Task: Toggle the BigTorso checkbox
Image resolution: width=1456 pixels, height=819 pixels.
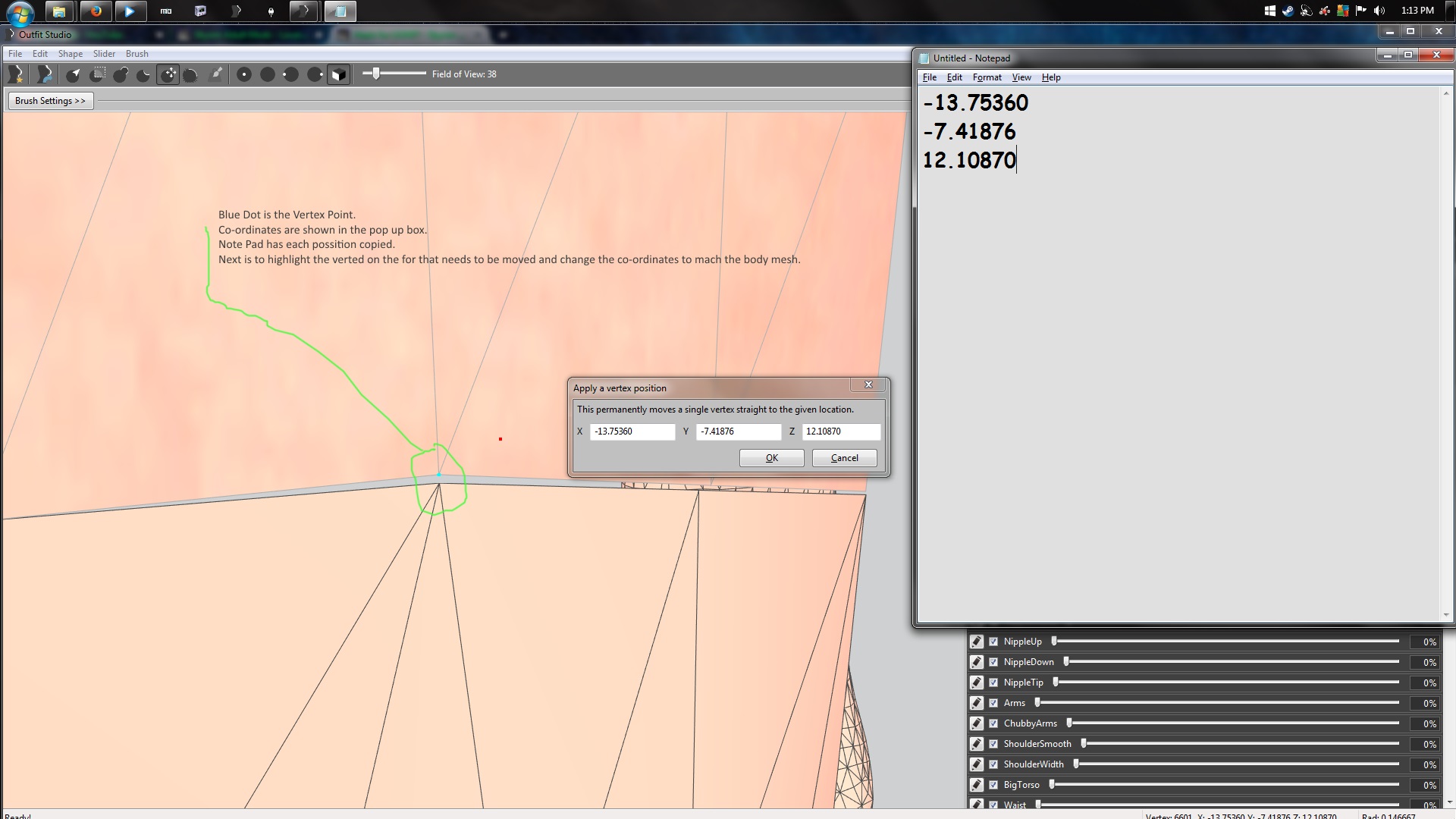Action: (x=993, y=785)
